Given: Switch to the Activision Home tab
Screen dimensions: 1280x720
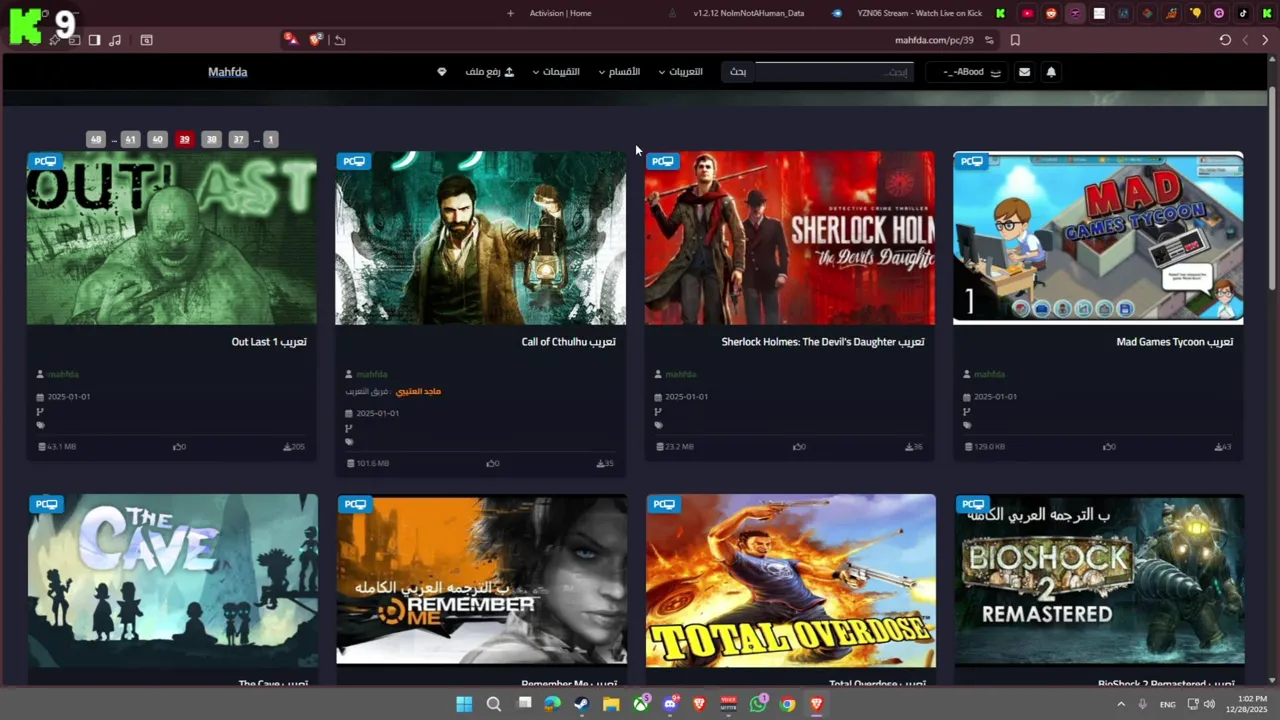Looking at the screenshot, I should 560,13.
